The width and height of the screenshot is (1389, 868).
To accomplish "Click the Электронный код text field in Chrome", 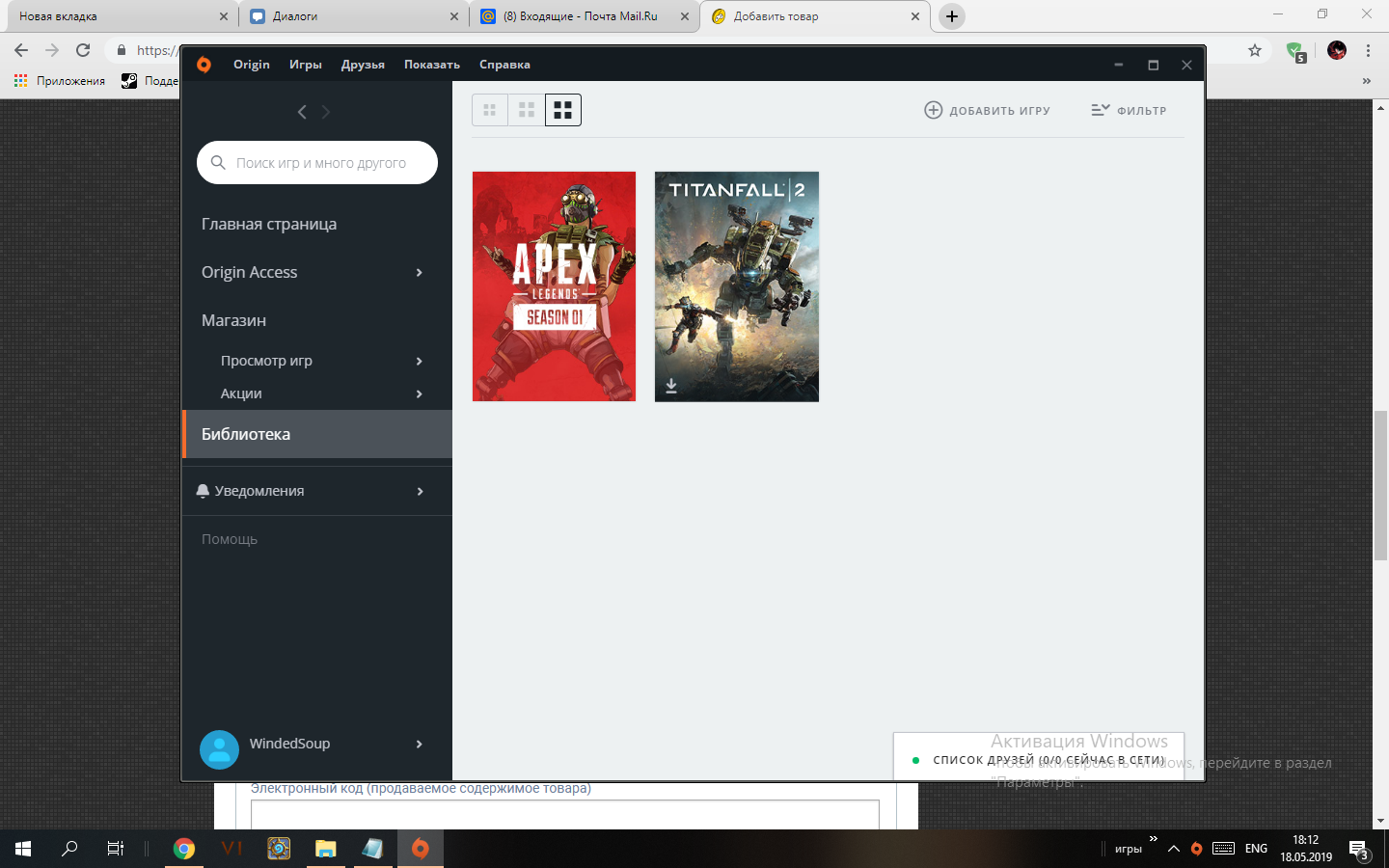I will point(565,815).
